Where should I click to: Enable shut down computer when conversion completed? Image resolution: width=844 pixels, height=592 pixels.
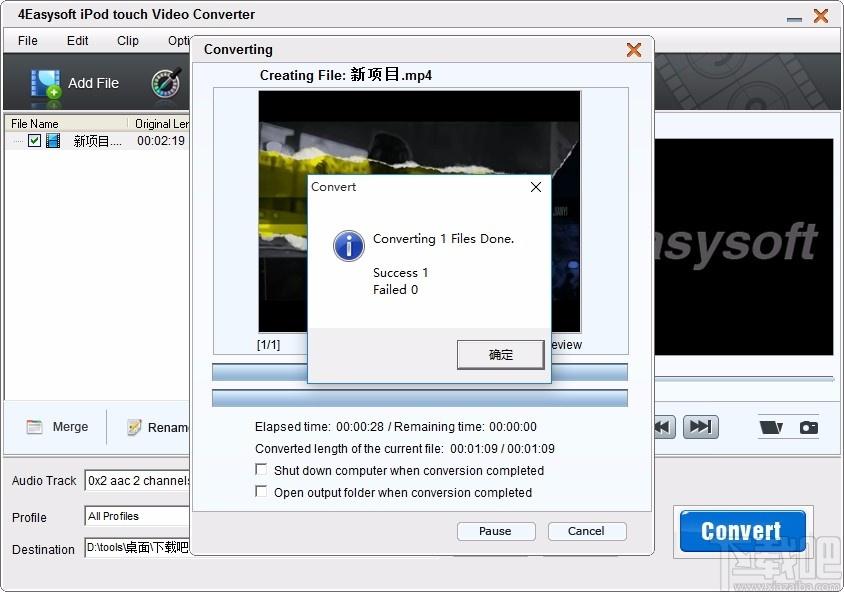tap(261, 469)
